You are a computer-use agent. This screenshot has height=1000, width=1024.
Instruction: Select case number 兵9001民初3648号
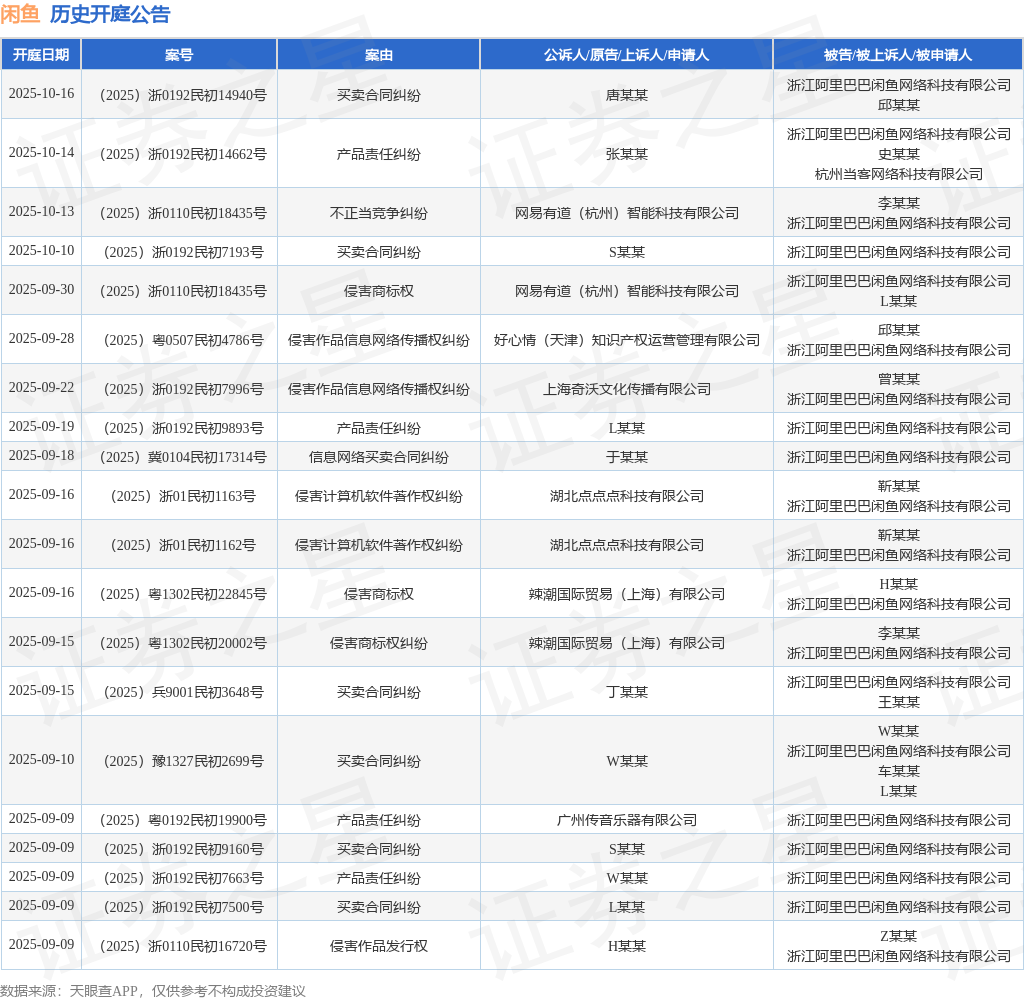183,692
